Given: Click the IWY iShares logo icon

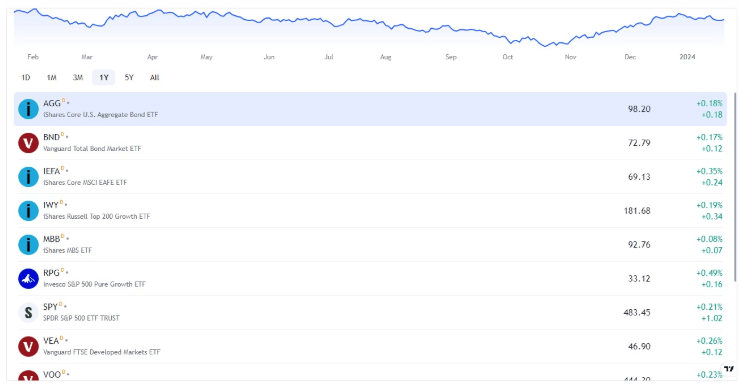Looking at the screenshot, I should 28,211.
